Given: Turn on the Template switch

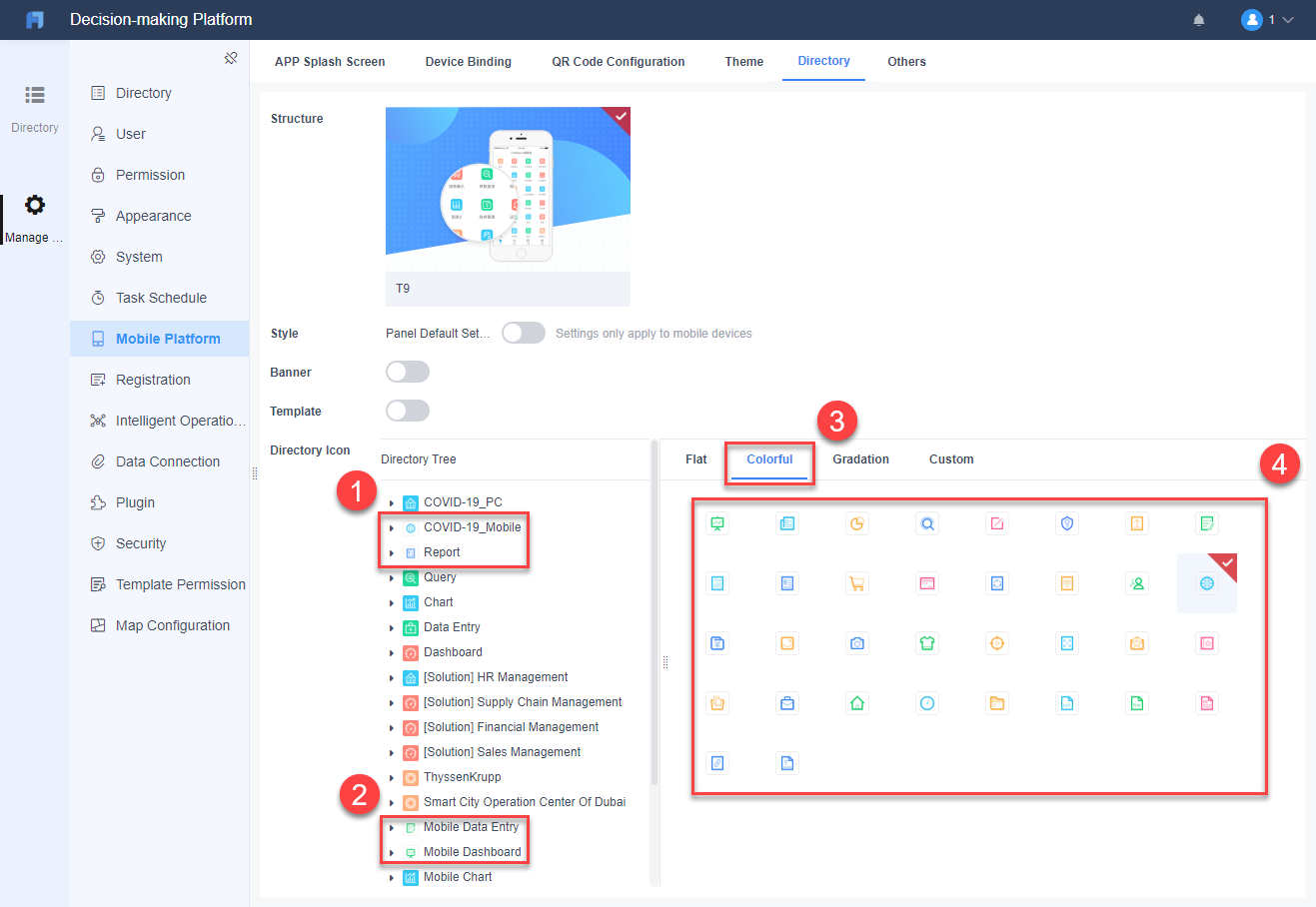Looking at the screenshot, I should tap(408, 411).
